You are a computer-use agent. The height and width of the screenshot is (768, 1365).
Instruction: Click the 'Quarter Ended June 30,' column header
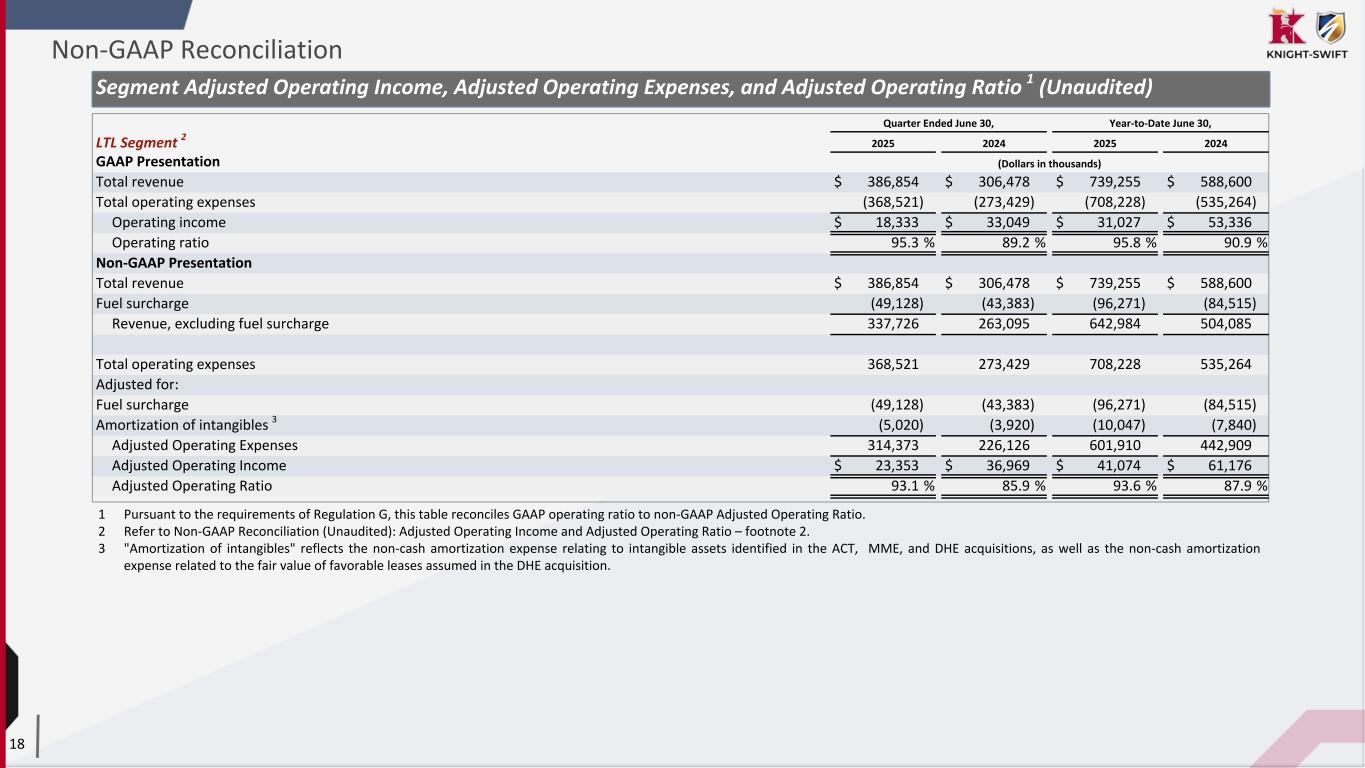pos(936,123)
